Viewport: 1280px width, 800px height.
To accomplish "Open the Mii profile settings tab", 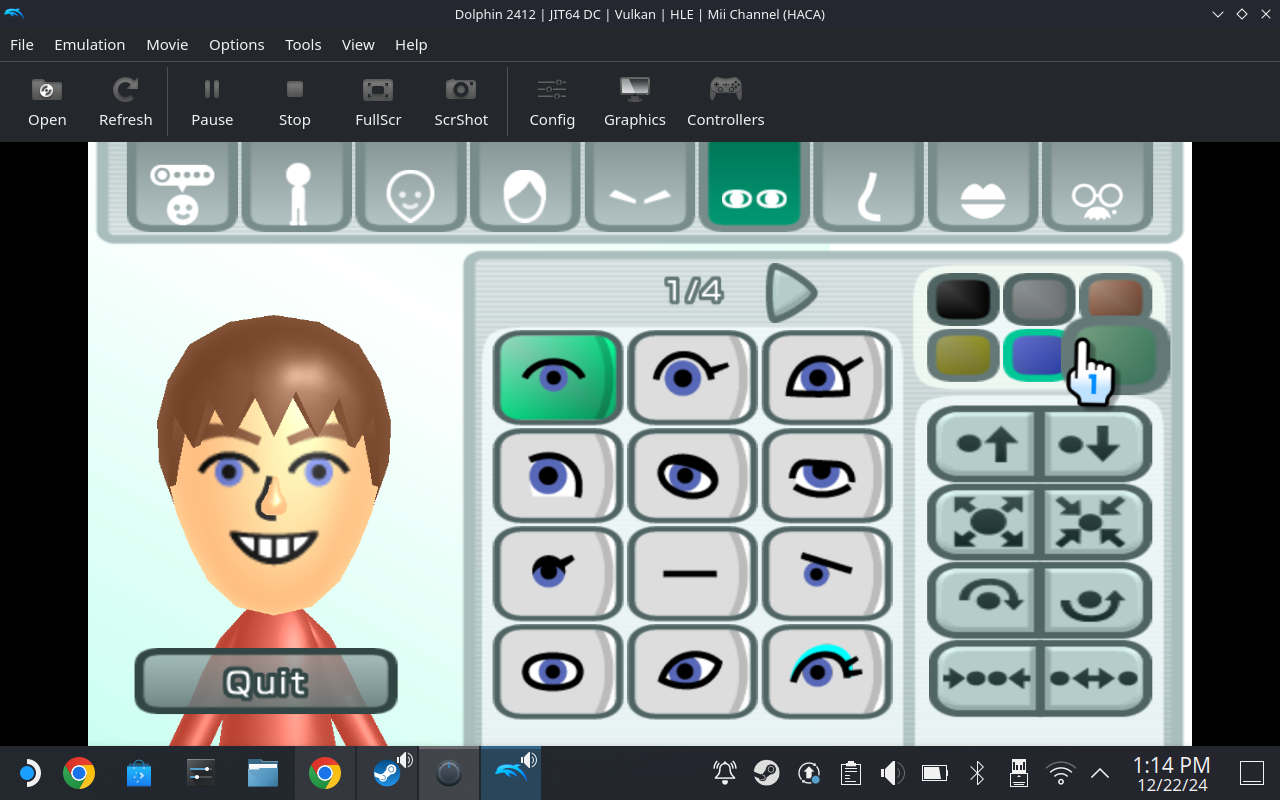I will [182, 186].
